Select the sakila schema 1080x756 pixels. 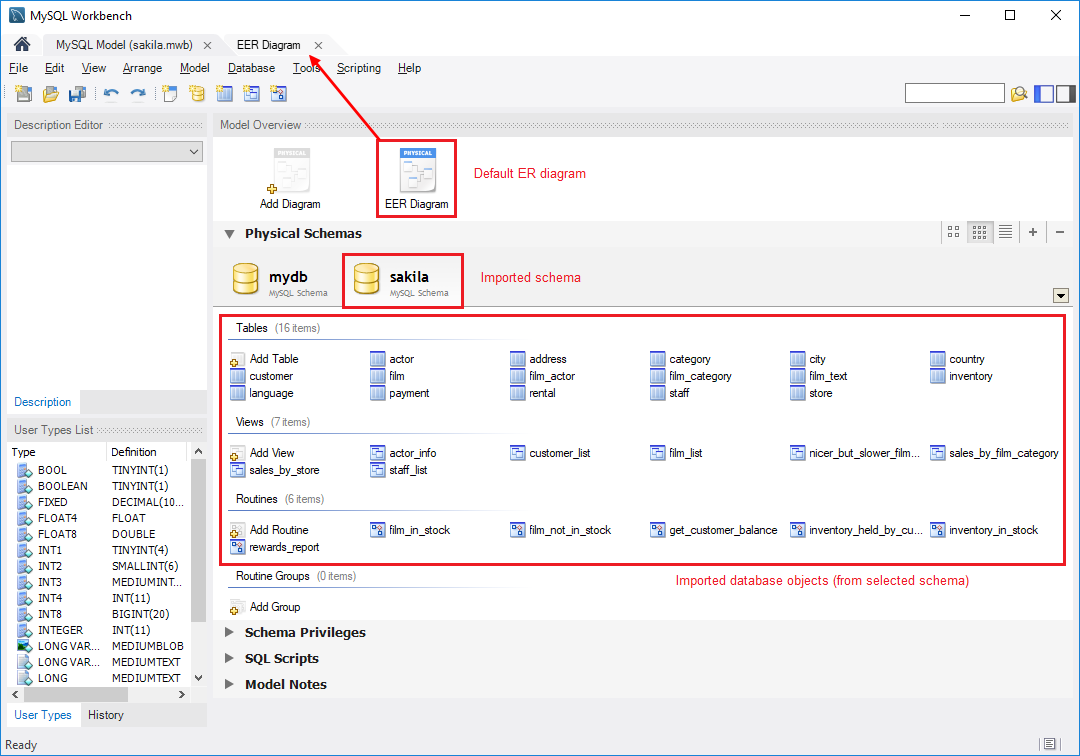pyautogui.click(x=402, y=281)
